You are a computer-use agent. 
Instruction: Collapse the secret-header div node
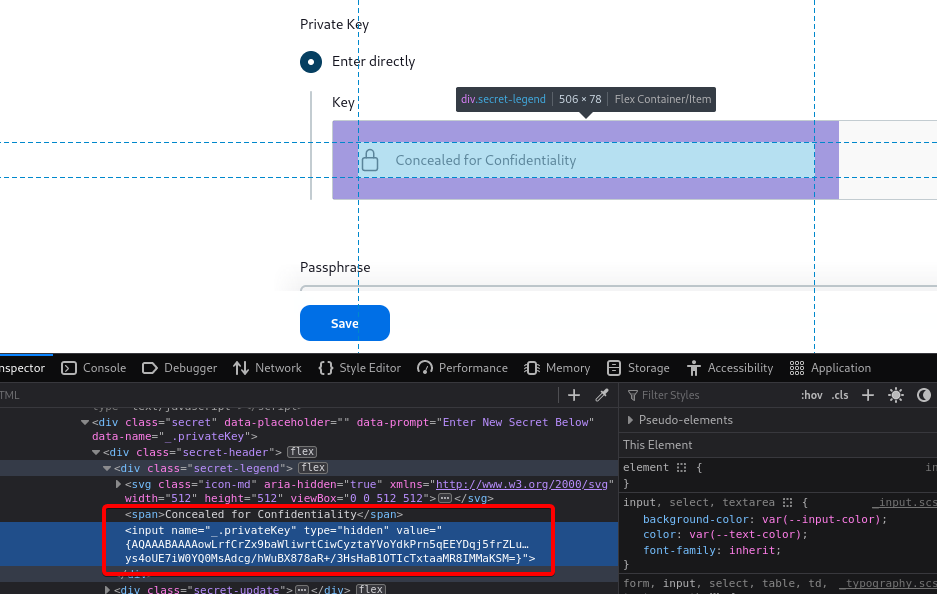tap(96, 453)
